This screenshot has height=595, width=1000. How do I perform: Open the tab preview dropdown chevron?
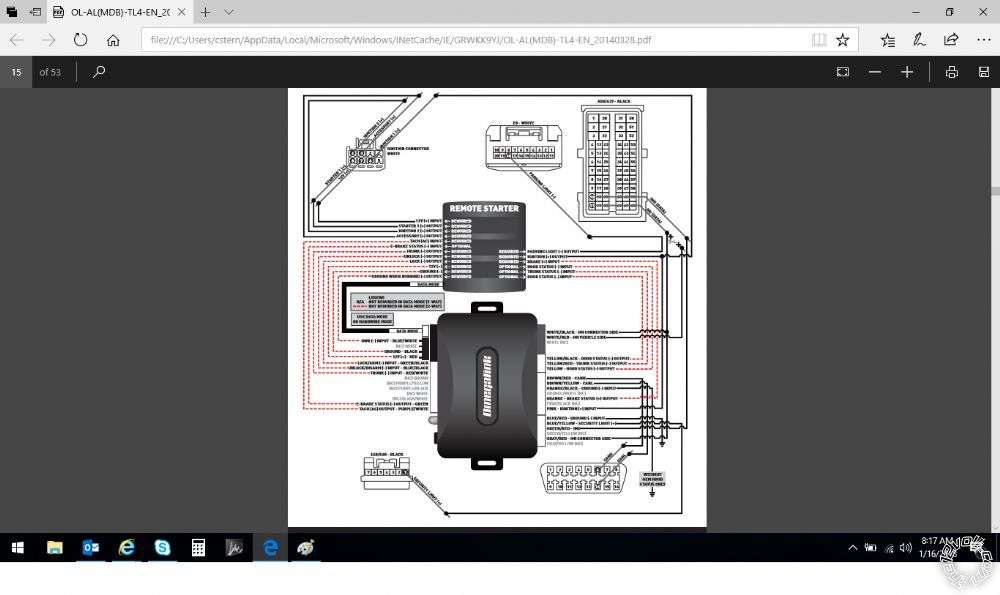coord(229,12)
